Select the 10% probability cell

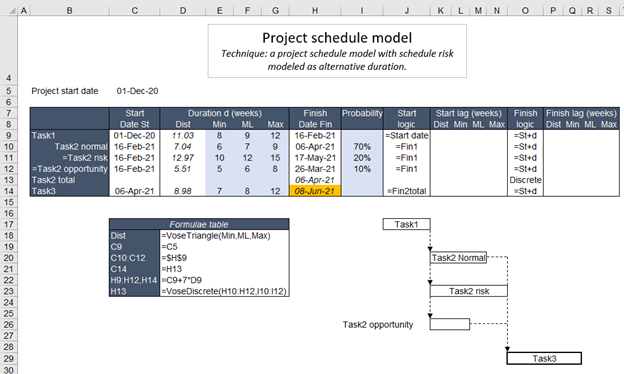pyautogui.click(x=362, y=169)
